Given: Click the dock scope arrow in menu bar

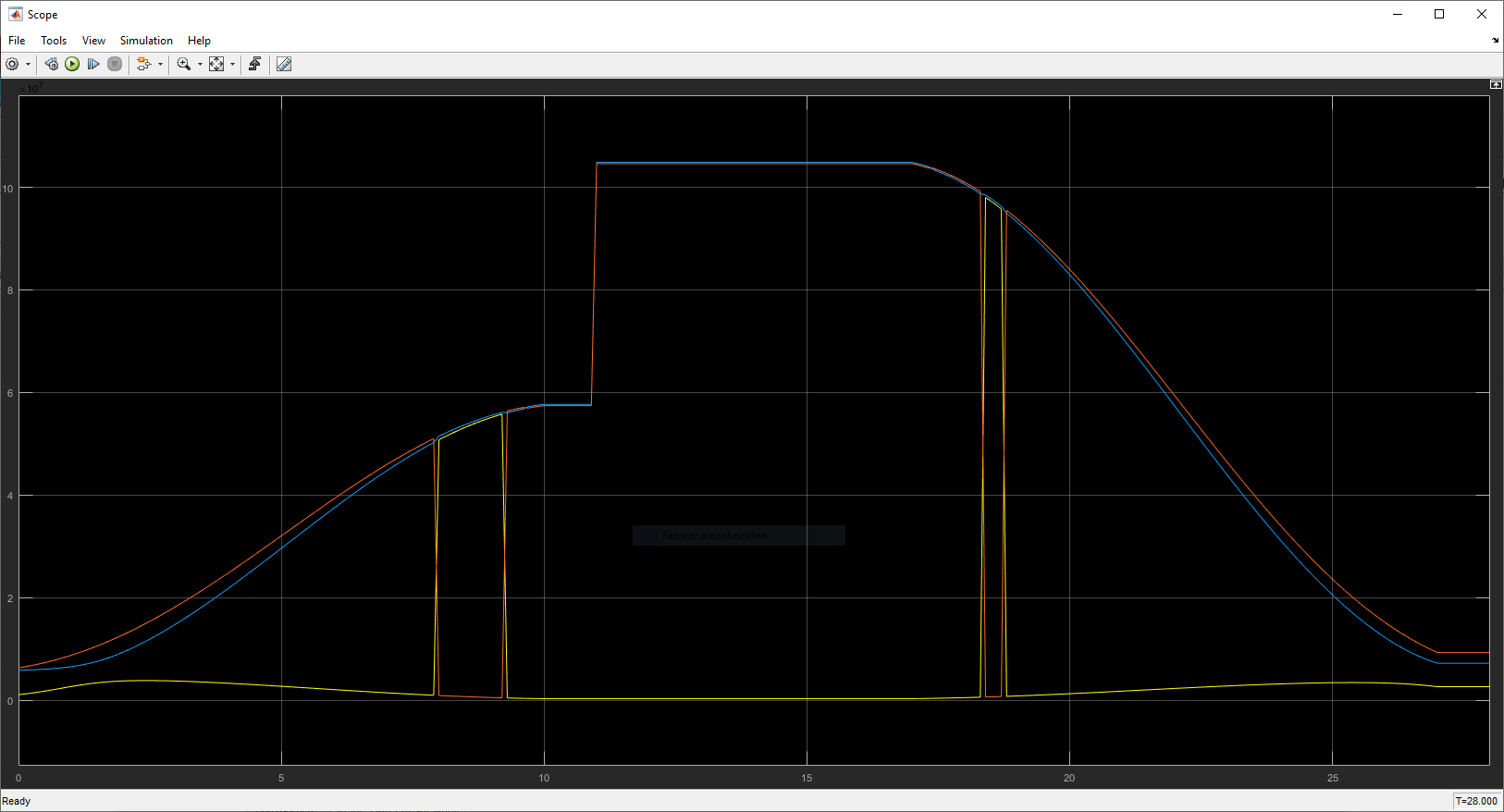Looking at the screenshot, I should click(1495, 41).
